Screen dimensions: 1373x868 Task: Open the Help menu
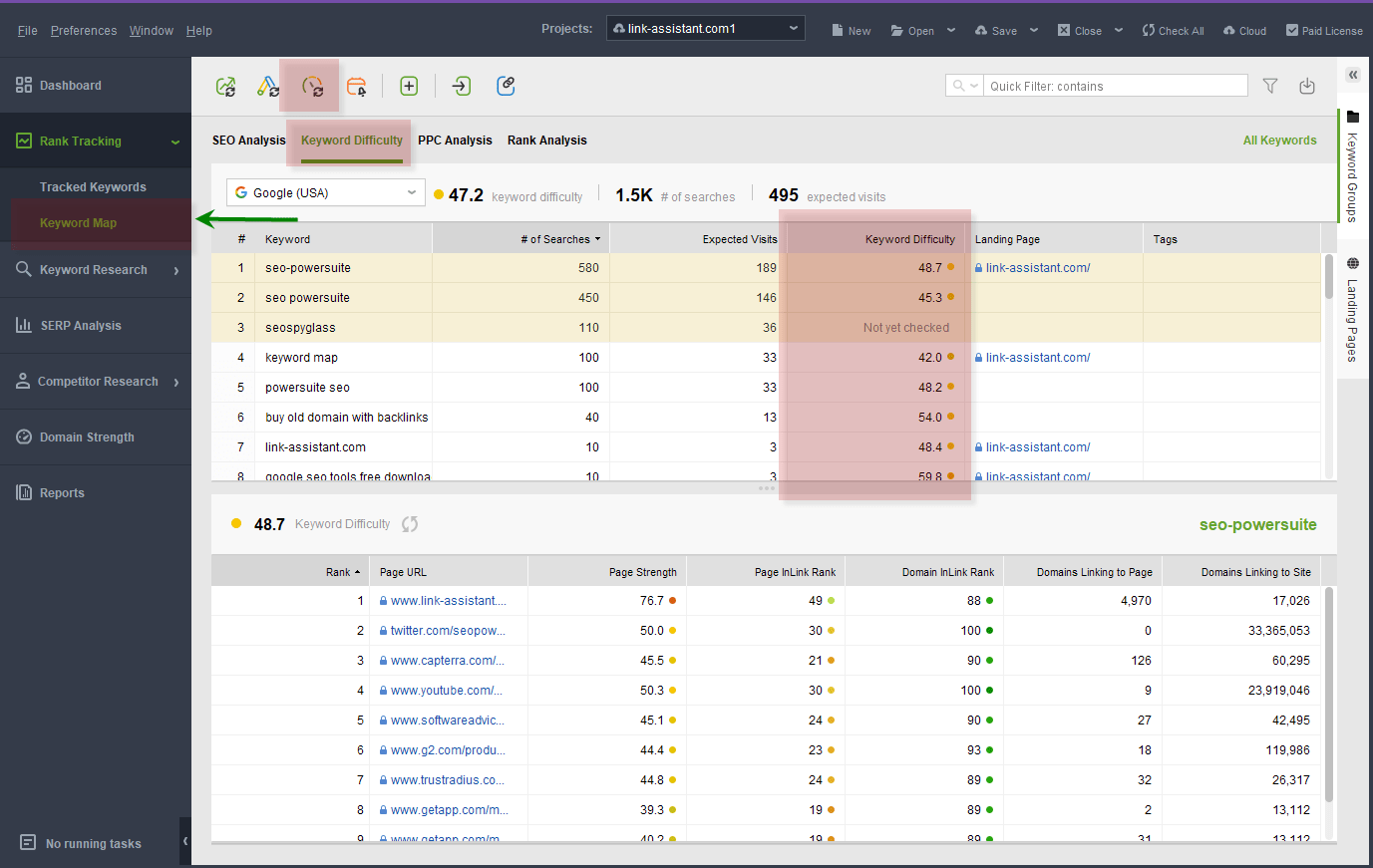point(199,31)
